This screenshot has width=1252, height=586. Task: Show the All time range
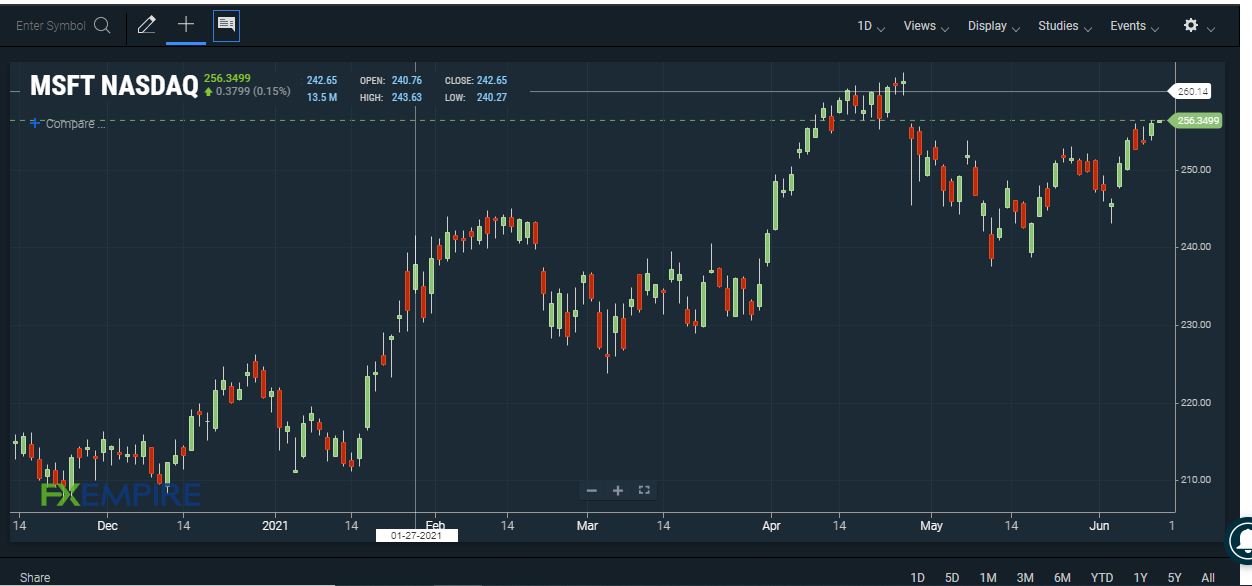(1208, 578)
